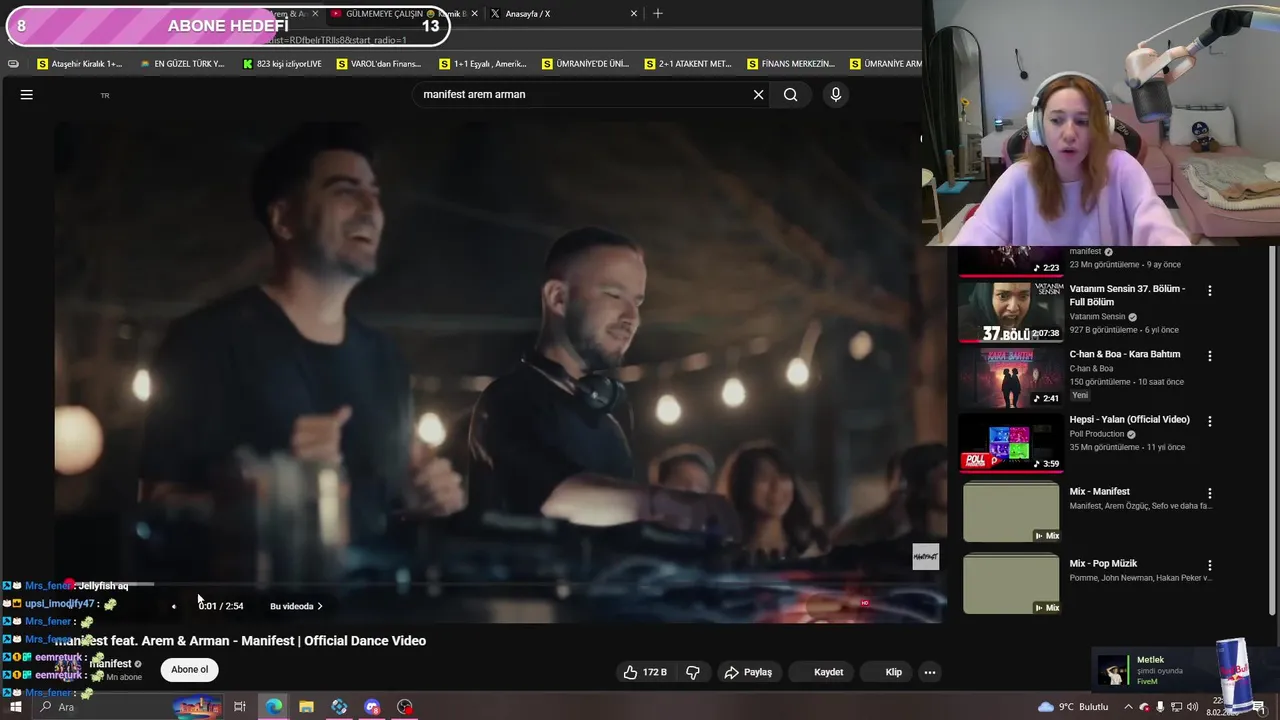Open the 'FİNANS MERKEZİN...' bookmark
Viewport: 1280px width, 720px height.
[x=791, y=64]
